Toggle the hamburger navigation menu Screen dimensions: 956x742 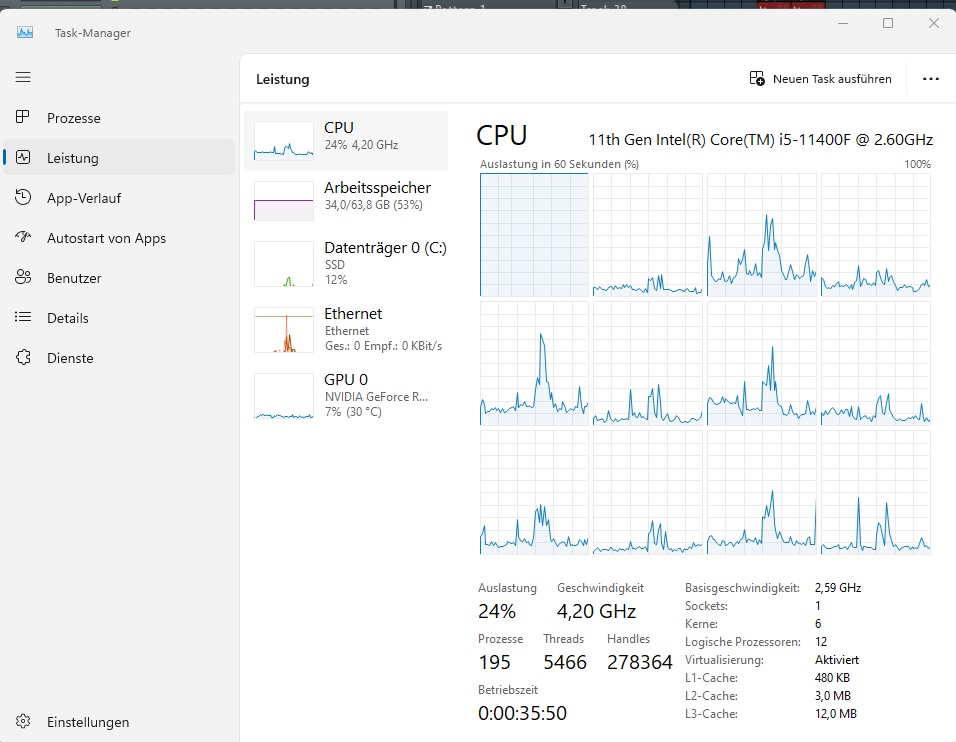coord(23,77)
